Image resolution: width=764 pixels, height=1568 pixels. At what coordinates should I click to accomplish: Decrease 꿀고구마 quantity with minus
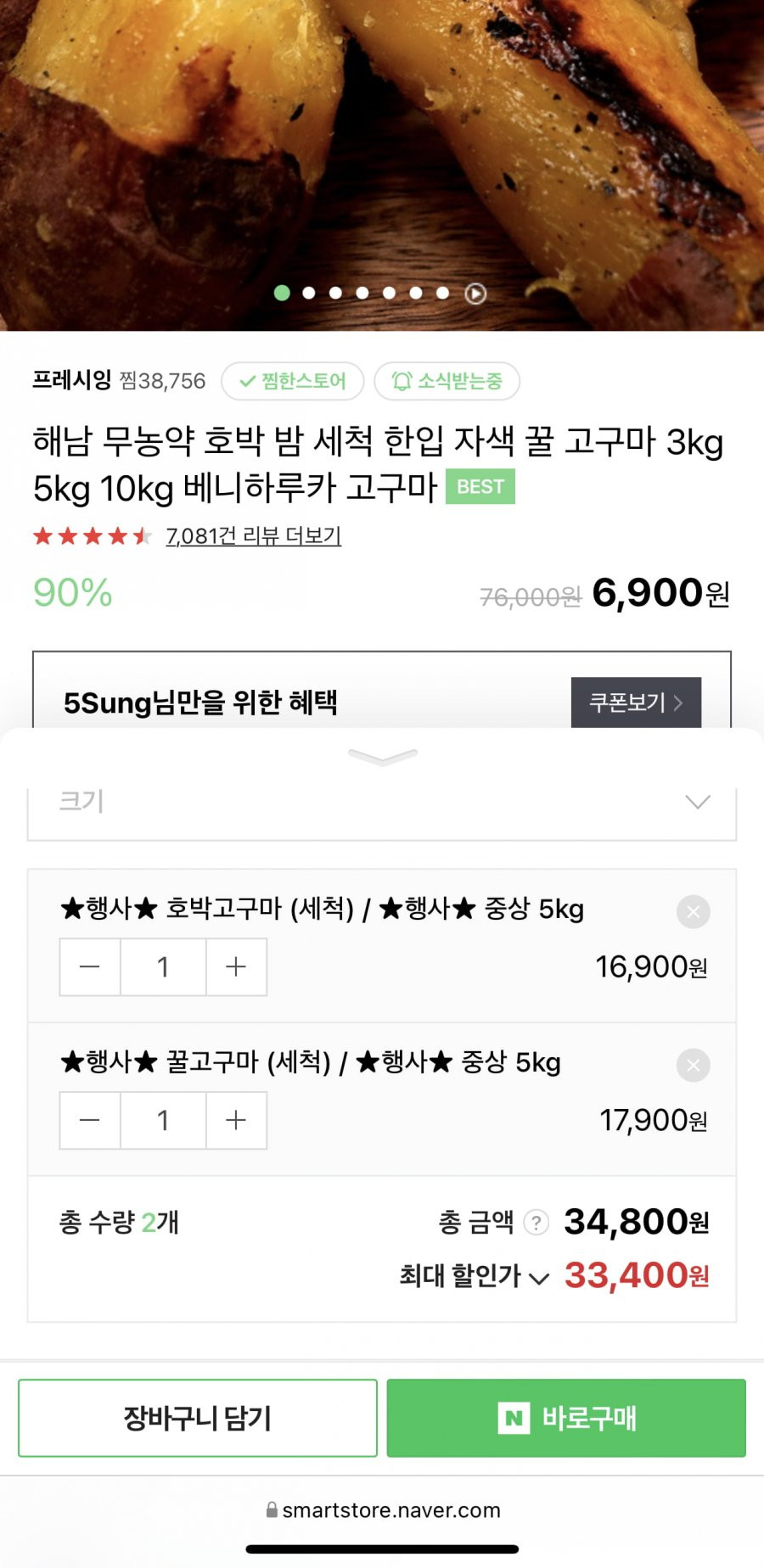click(x=90, y=1121)
